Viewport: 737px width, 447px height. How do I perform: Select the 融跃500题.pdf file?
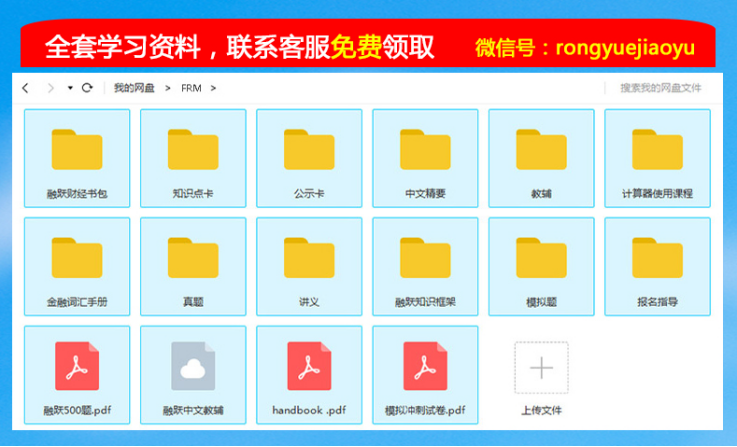coord(77,373)
